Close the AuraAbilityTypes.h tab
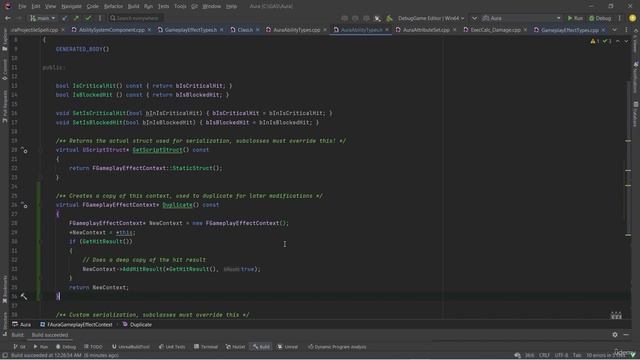 [387, 30]
